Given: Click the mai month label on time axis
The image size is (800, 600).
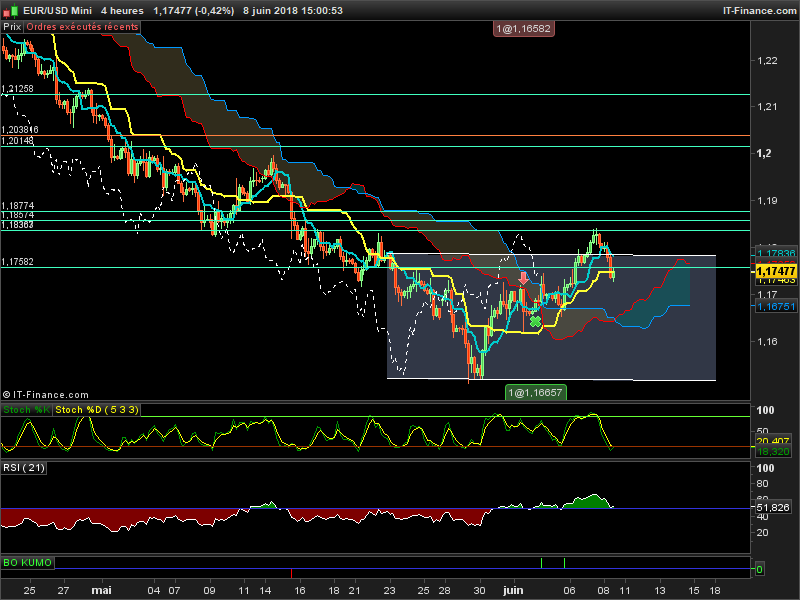Looking at the screenshot, I should pos(102,590).
